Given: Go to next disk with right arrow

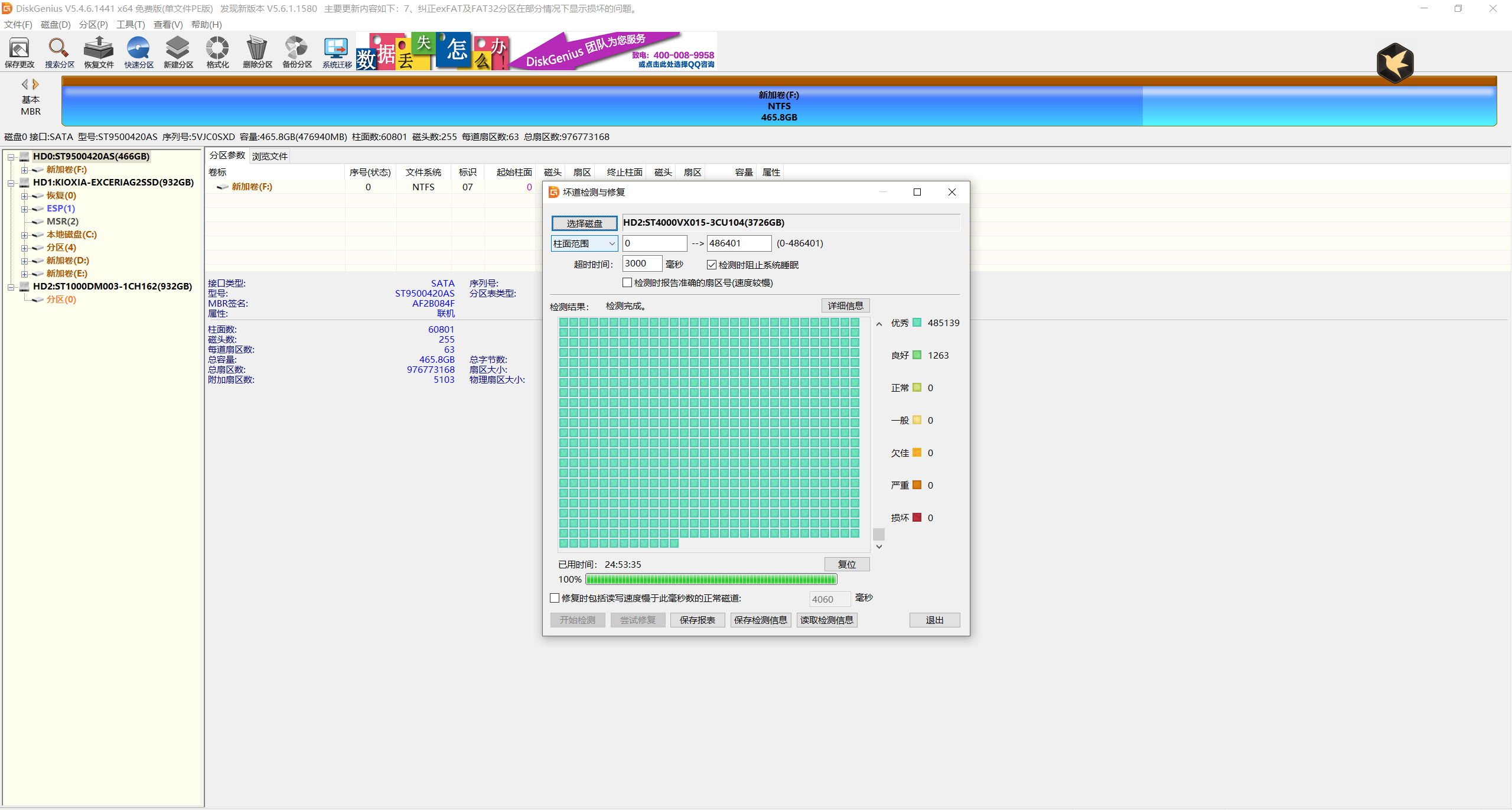Looking at the screenshot, I should point(35,84).
